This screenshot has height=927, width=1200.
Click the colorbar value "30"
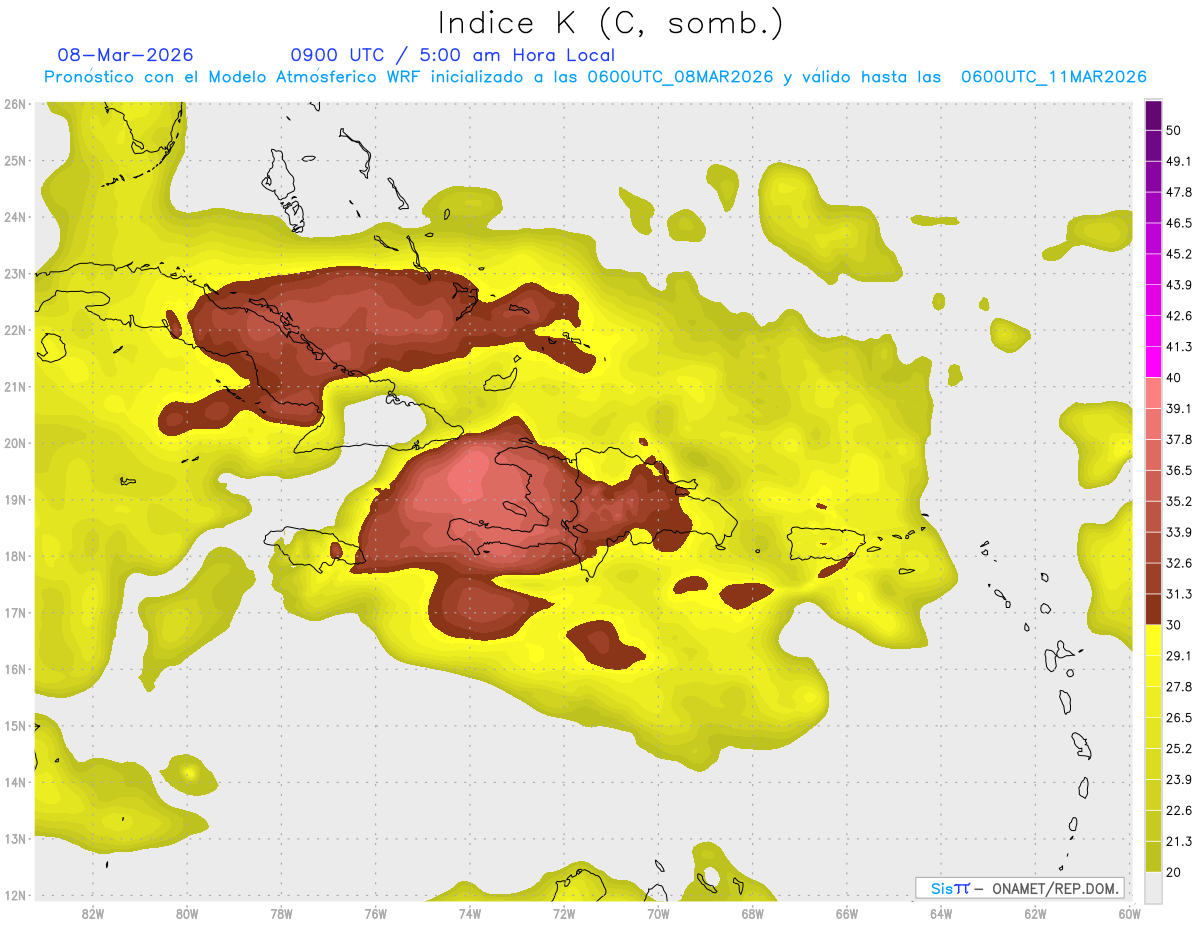coord(1174,625)
